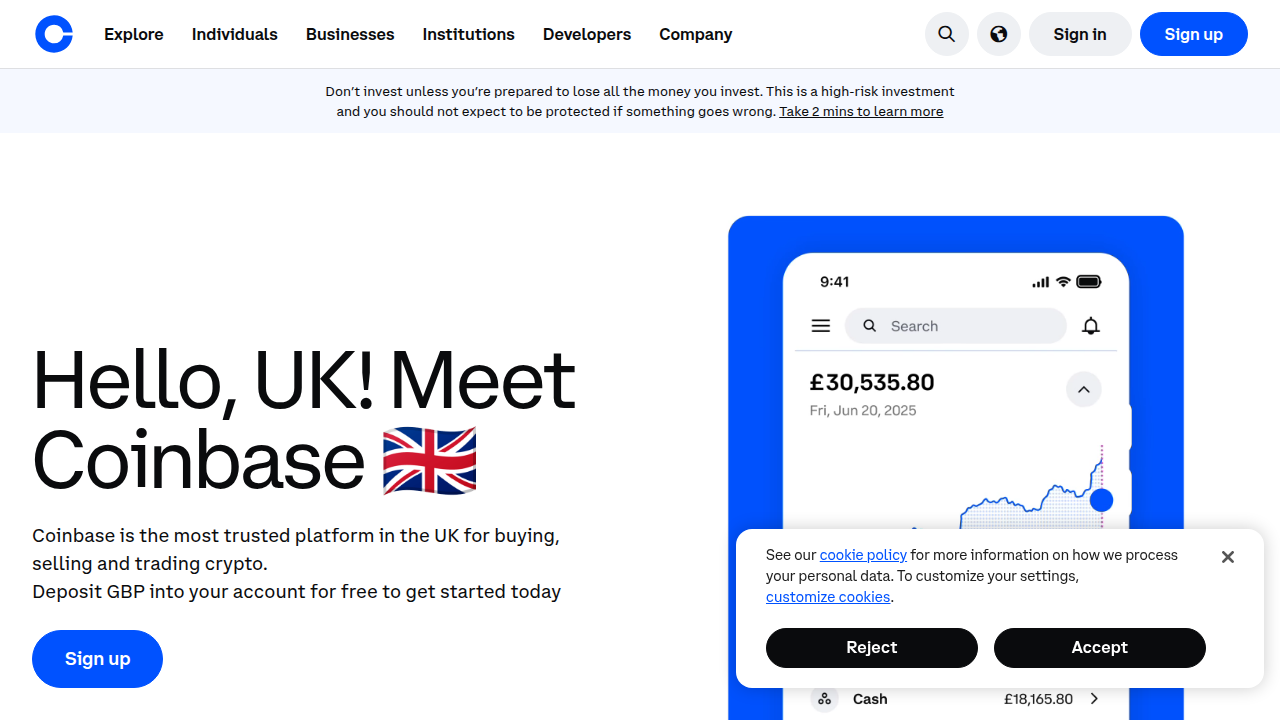Viewport: 1280px width, 720px height.
Task: Open the hamburger menu in the phone mockup
Action: tap(820, 325)
